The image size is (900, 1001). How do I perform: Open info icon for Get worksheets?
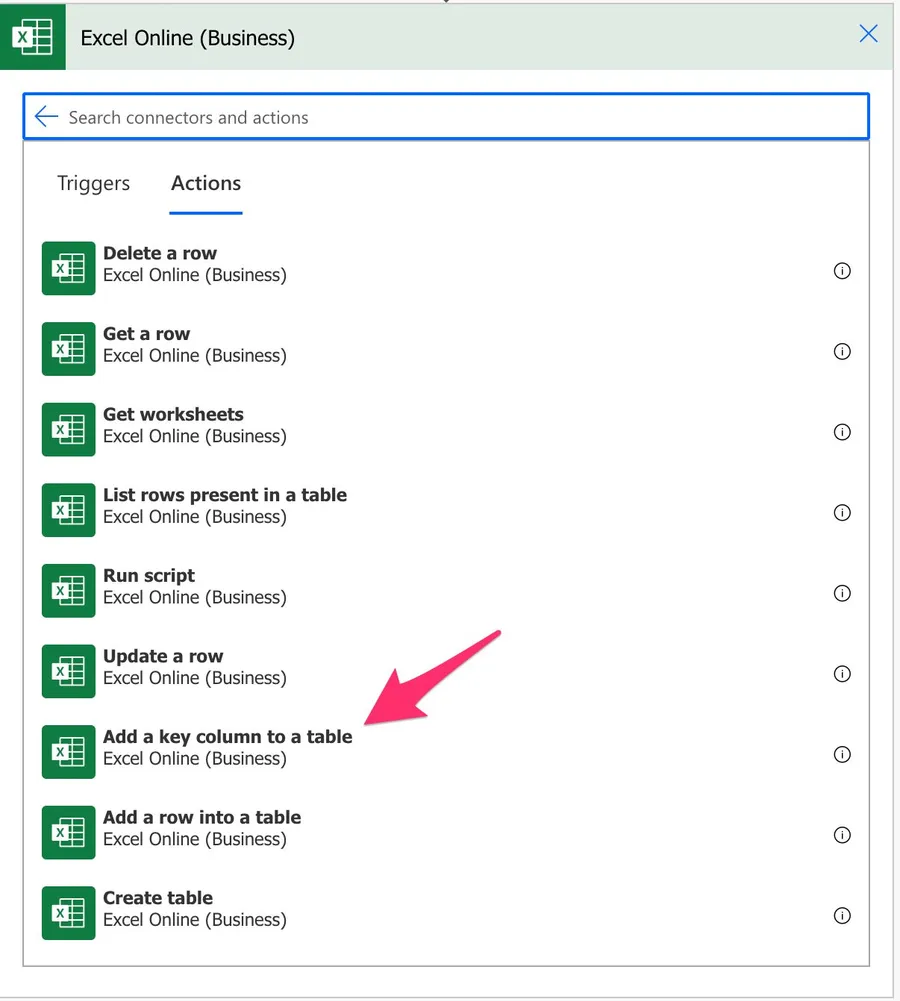[842, 432]
